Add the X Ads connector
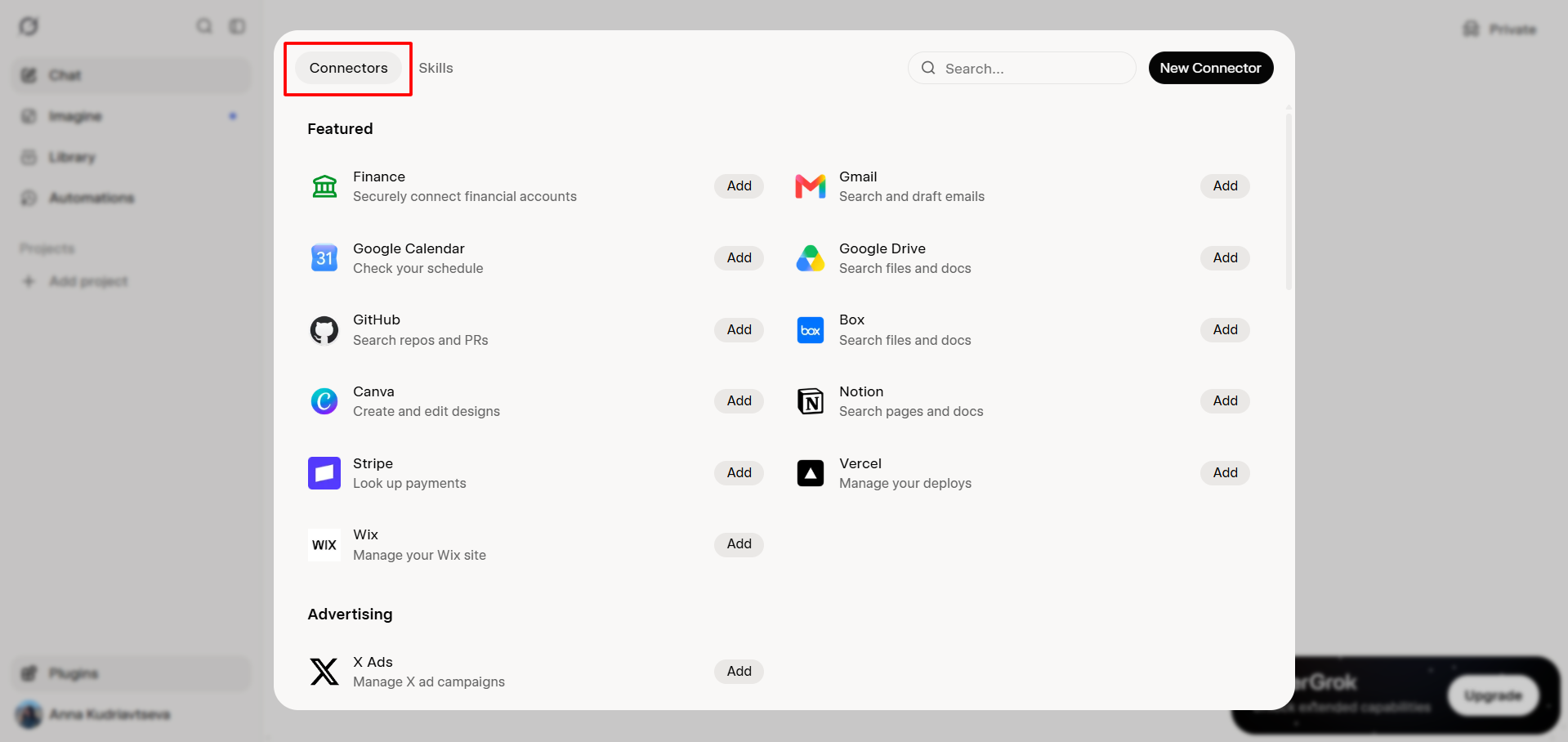Viewport: 1568px width, 742px height. 739,672
